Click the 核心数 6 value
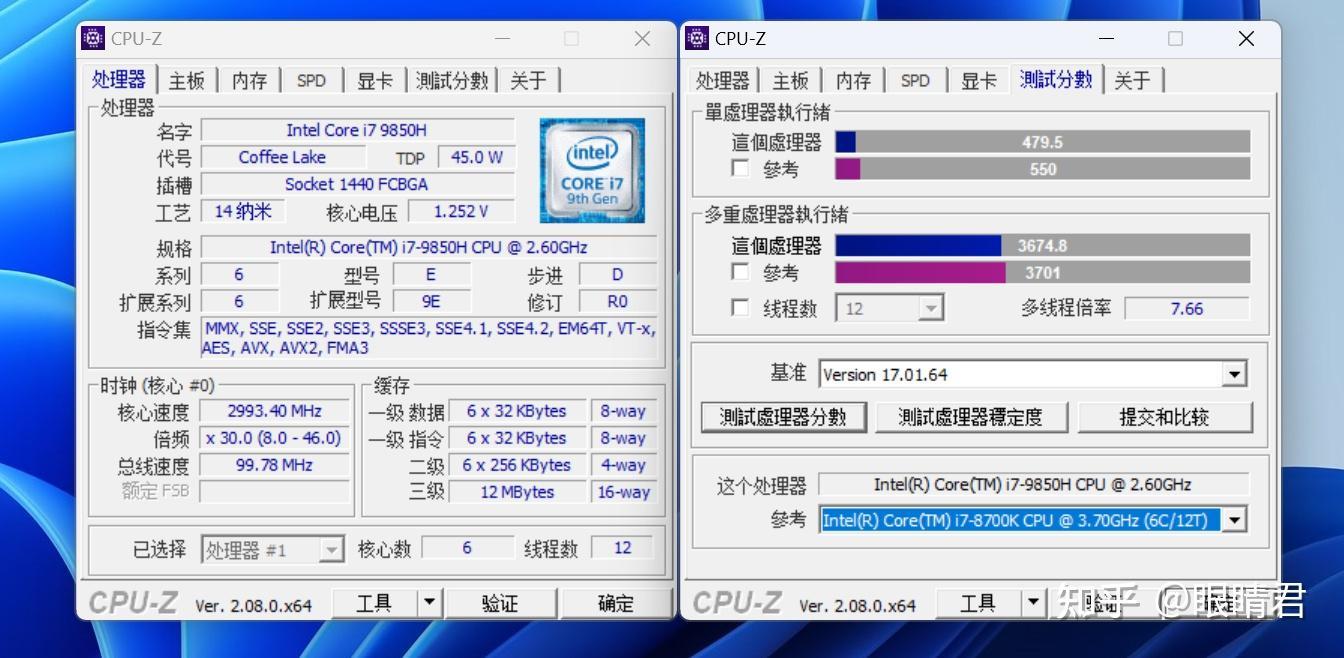 [467, 548]
